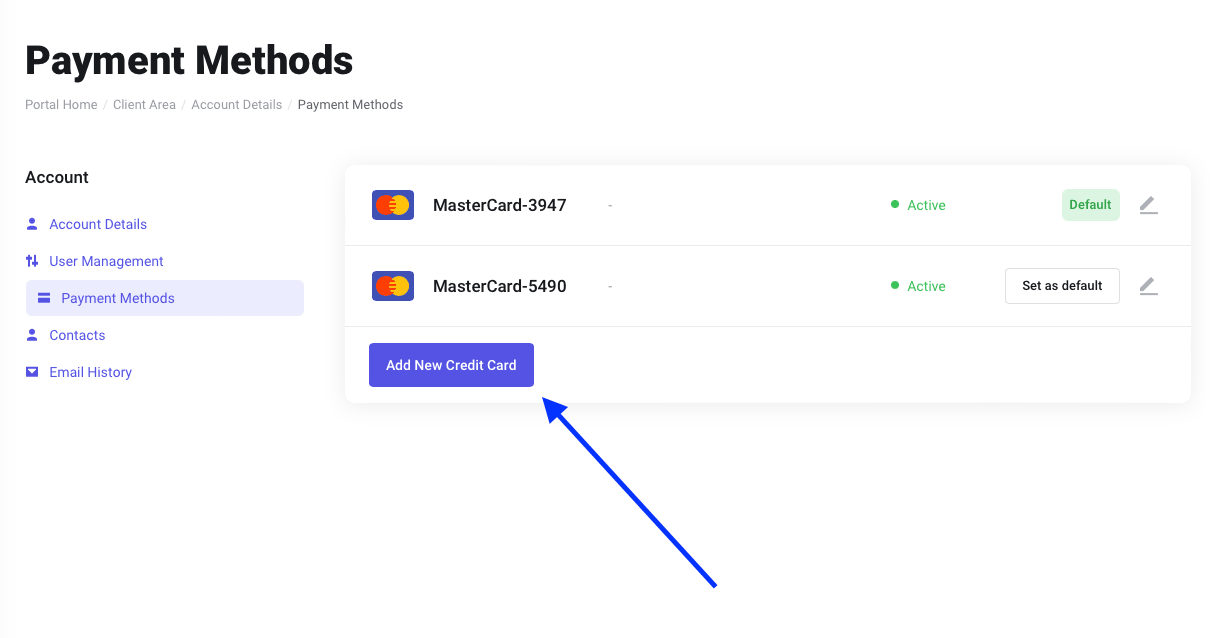Click the MasterCard logo for card 5490

(x=393, y=286)
